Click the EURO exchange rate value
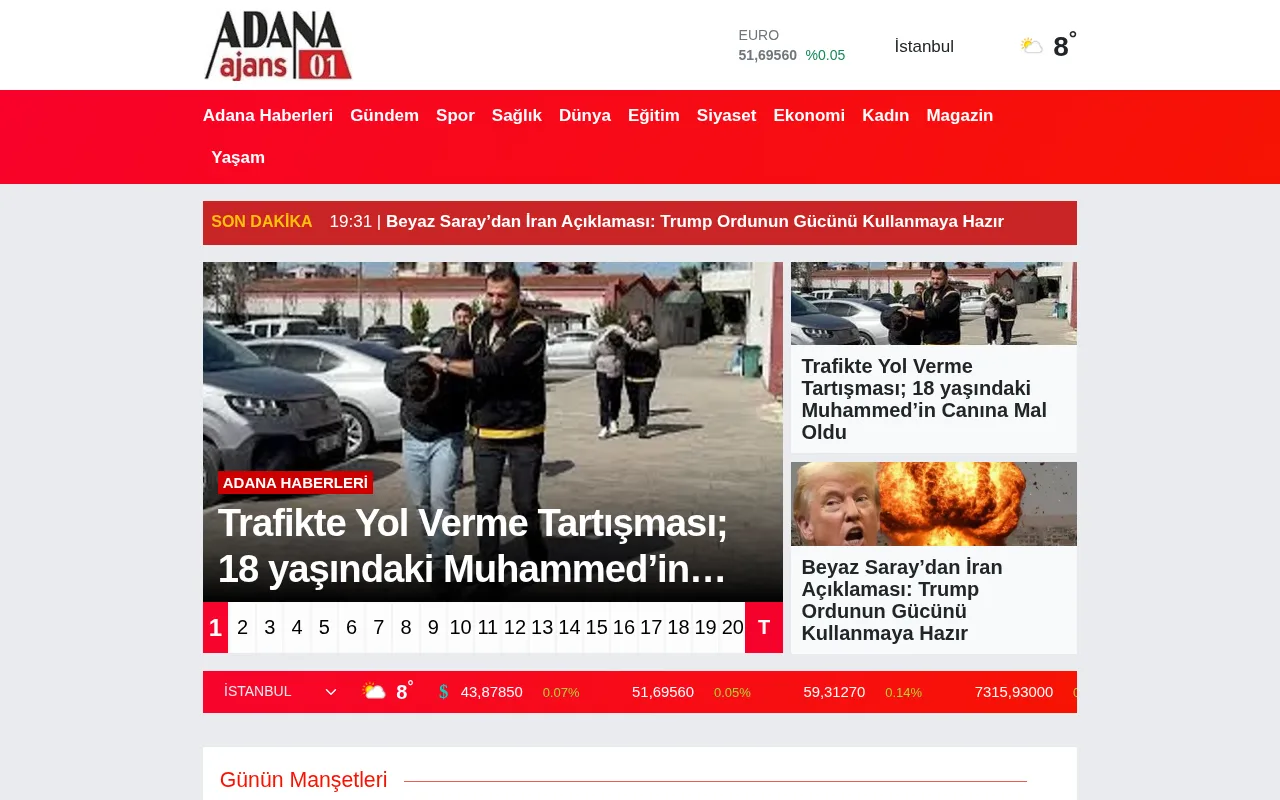Image resolution: width=1280 pixels, height=800 pixels. point(767,55)
